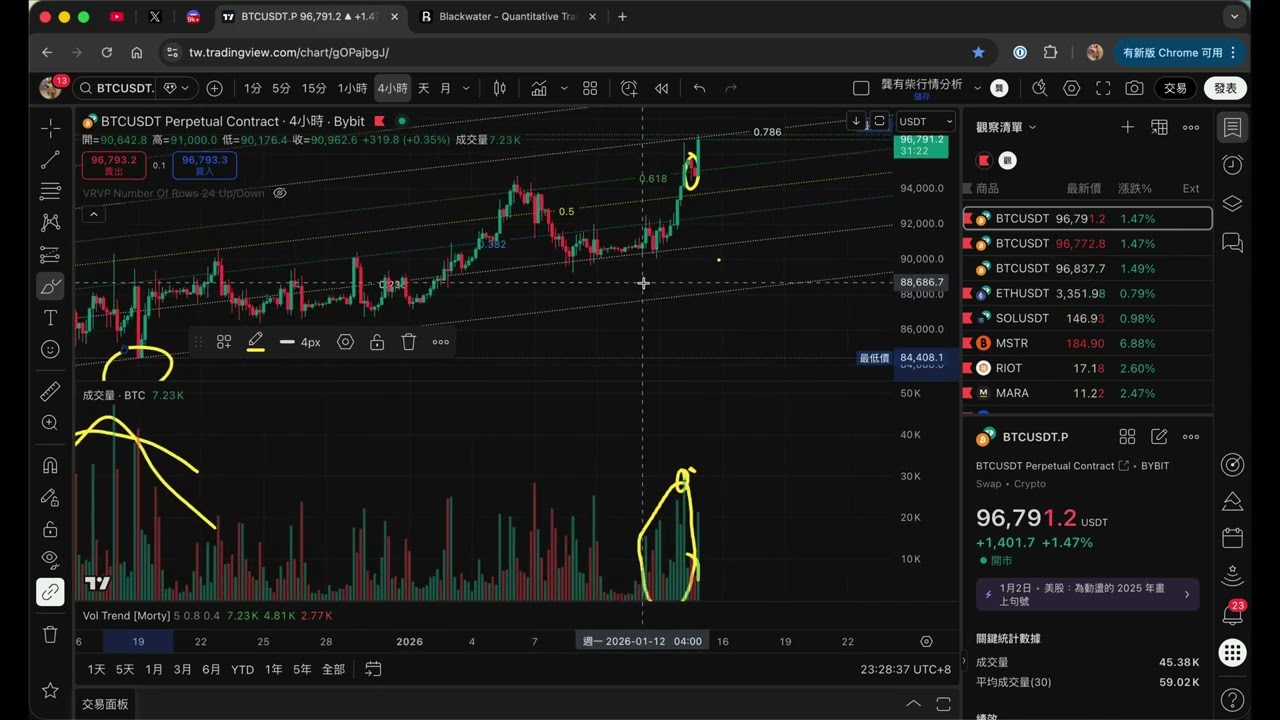Viewport: 1280px width, 720px height.
Task: Open quick search in top toolbar
Action: pos(1040,88)
